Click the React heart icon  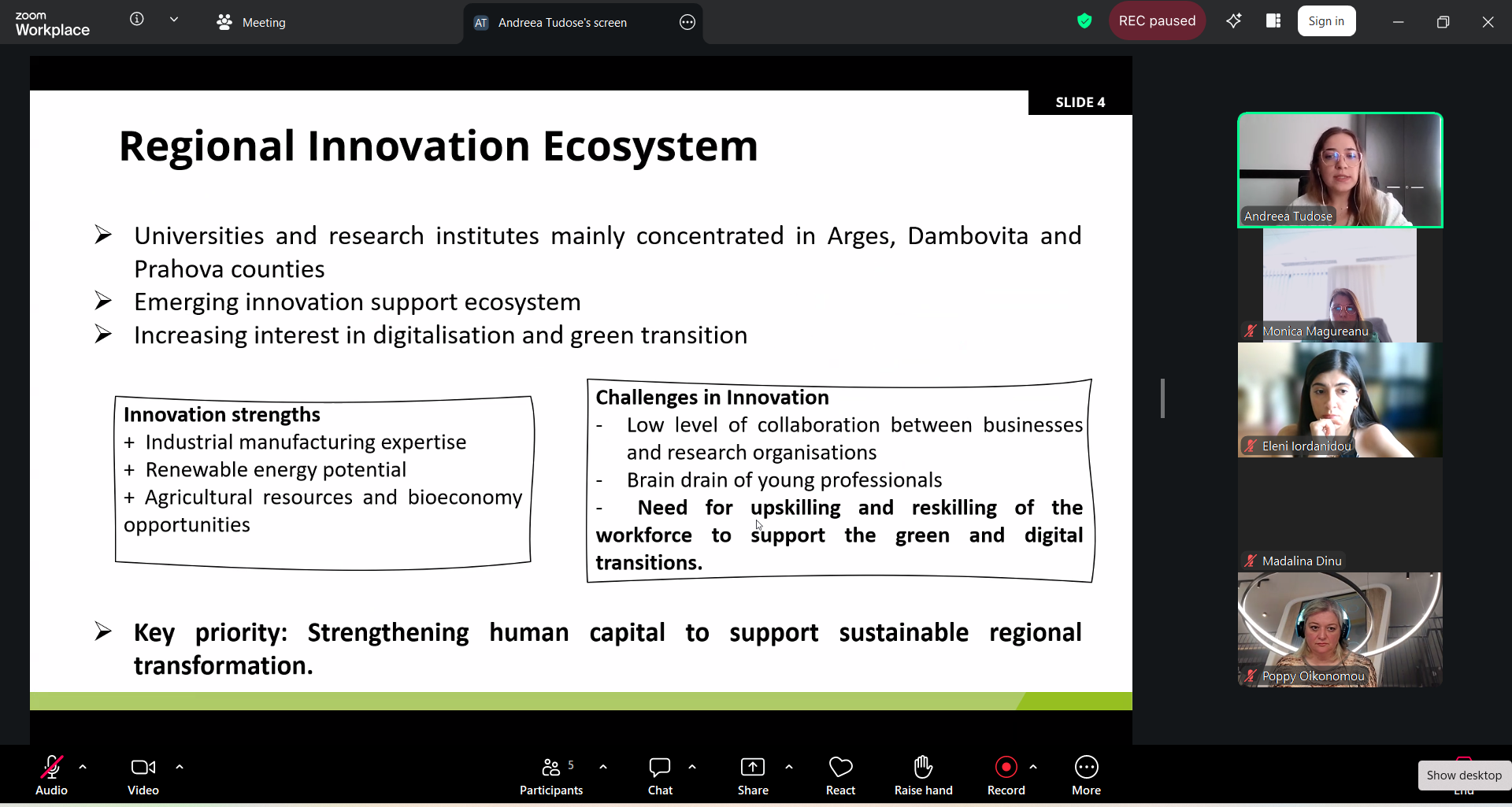point(840,776)
